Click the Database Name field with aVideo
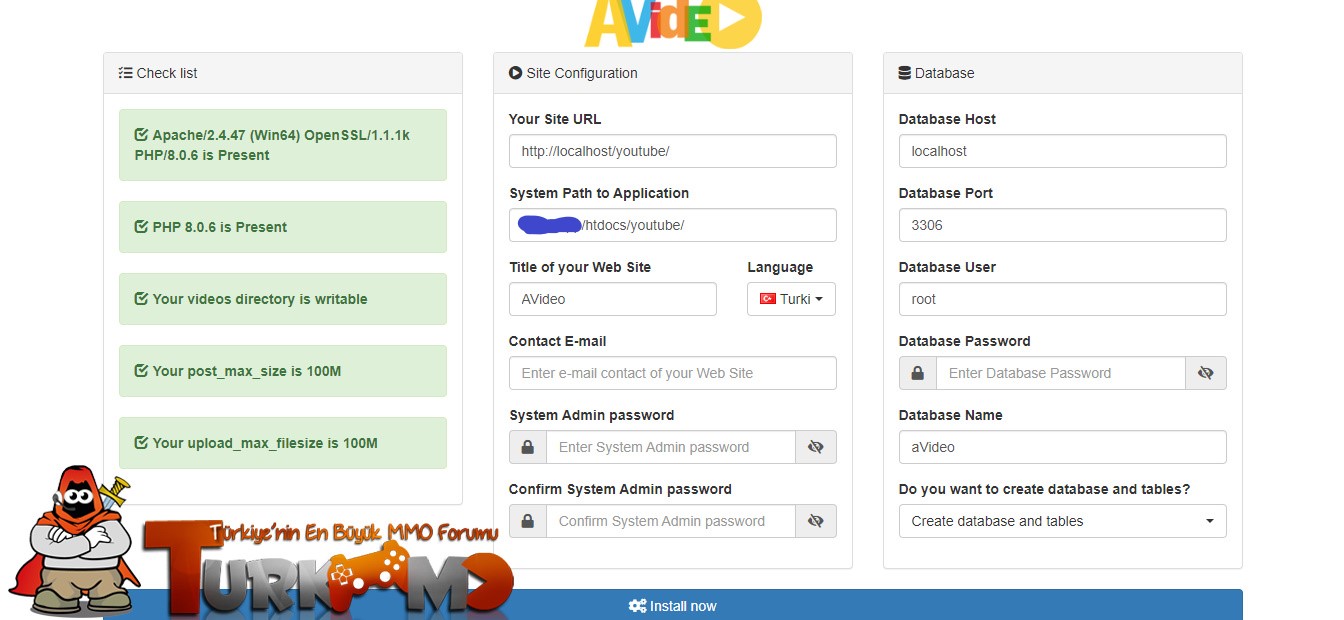Viewport: 1344px width, 620px height. tap(1063, 447)
